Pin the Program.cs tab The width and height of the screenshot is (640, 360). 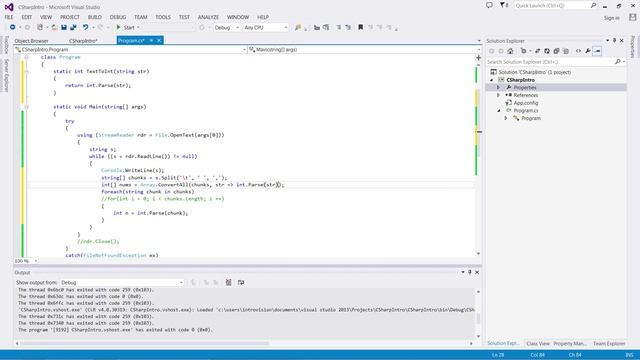pos(151,40)
